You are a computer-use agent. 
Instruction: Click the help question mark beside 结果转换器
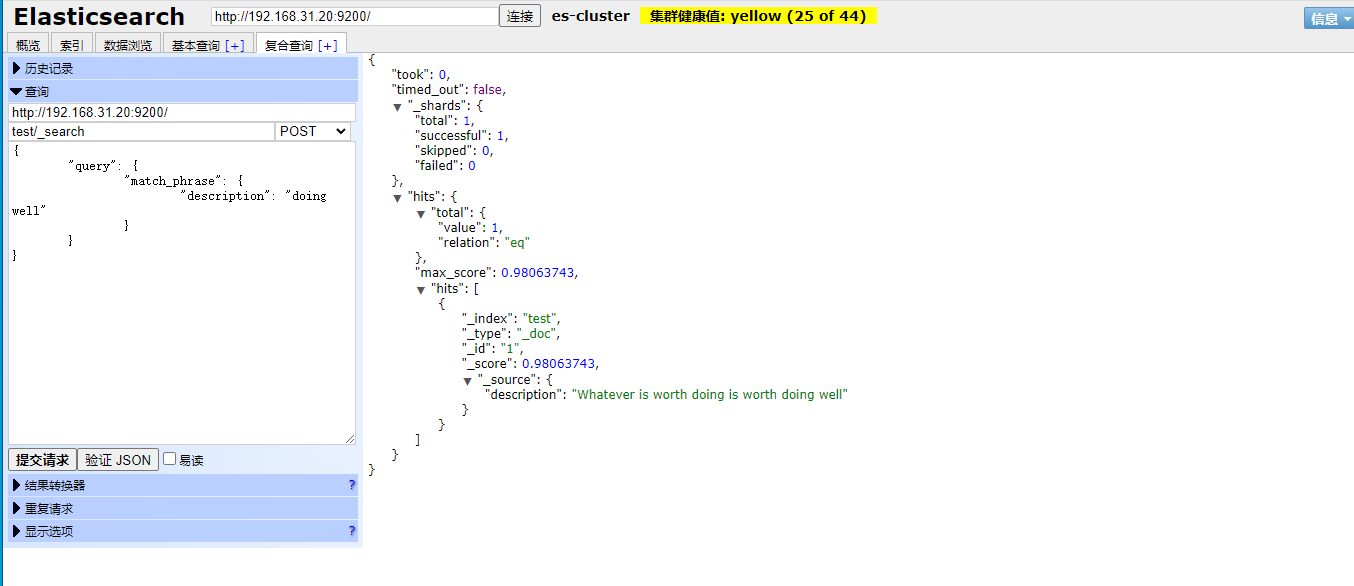point(351,485)
